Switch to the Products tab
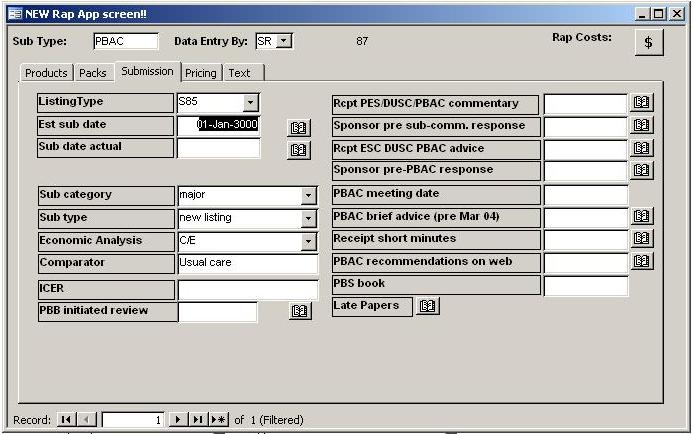The image size is (694, 434). pos(46,73)
